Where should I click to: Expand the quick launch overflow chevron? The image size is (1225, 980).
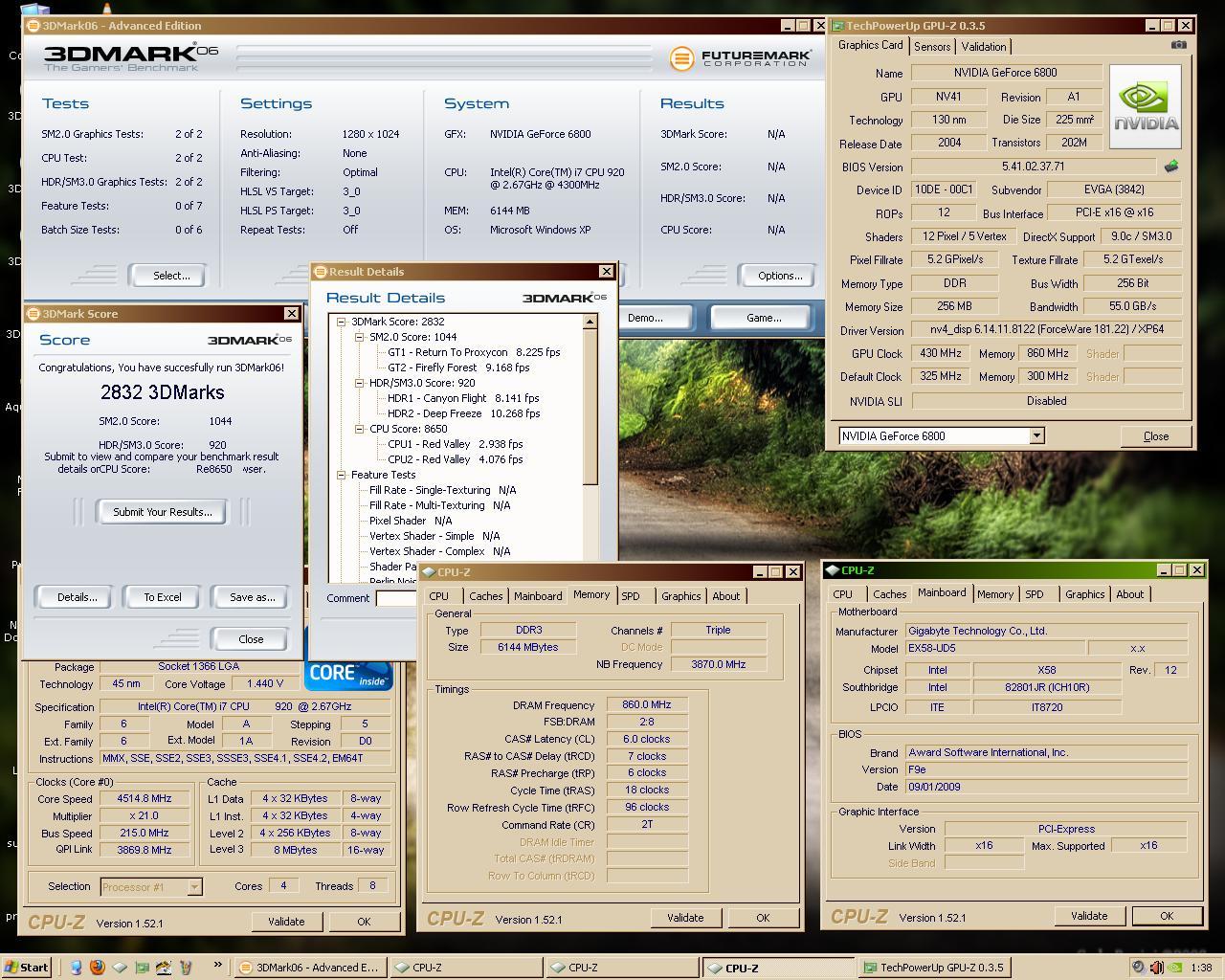[x=217, y=965]
